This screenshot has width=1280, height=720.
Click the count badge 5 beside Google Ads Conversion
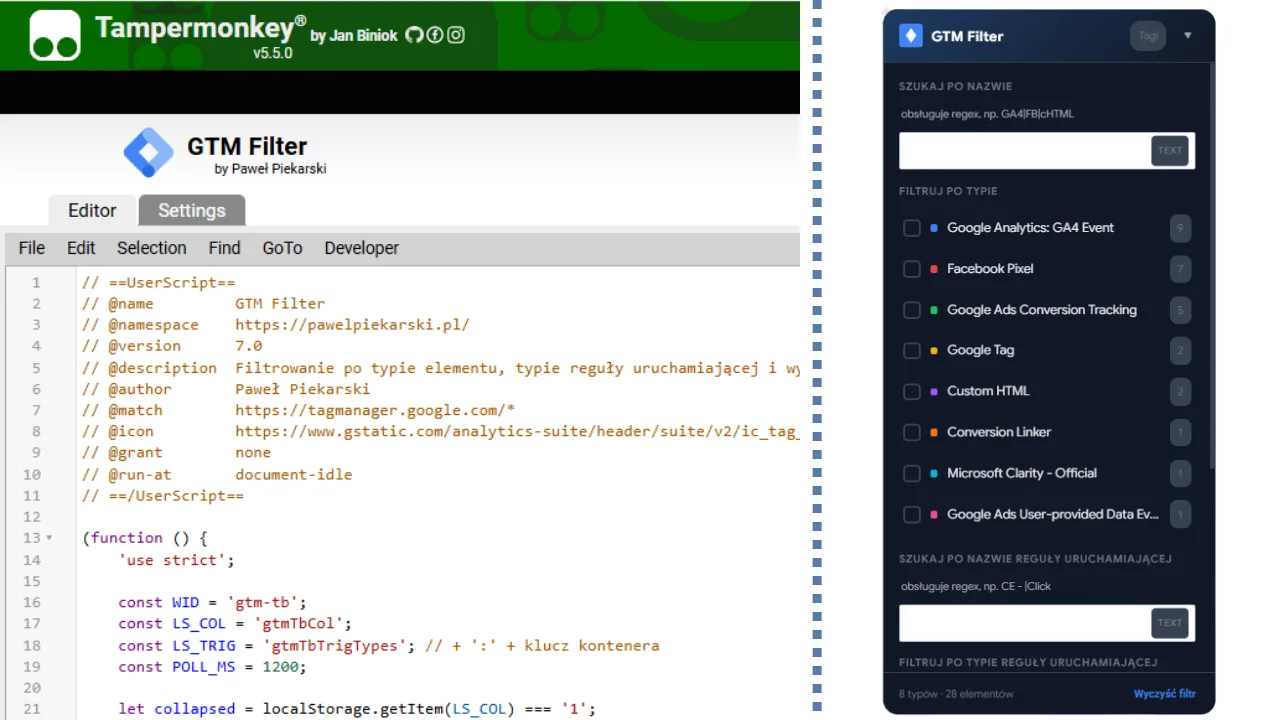(x=1180, y=310)
